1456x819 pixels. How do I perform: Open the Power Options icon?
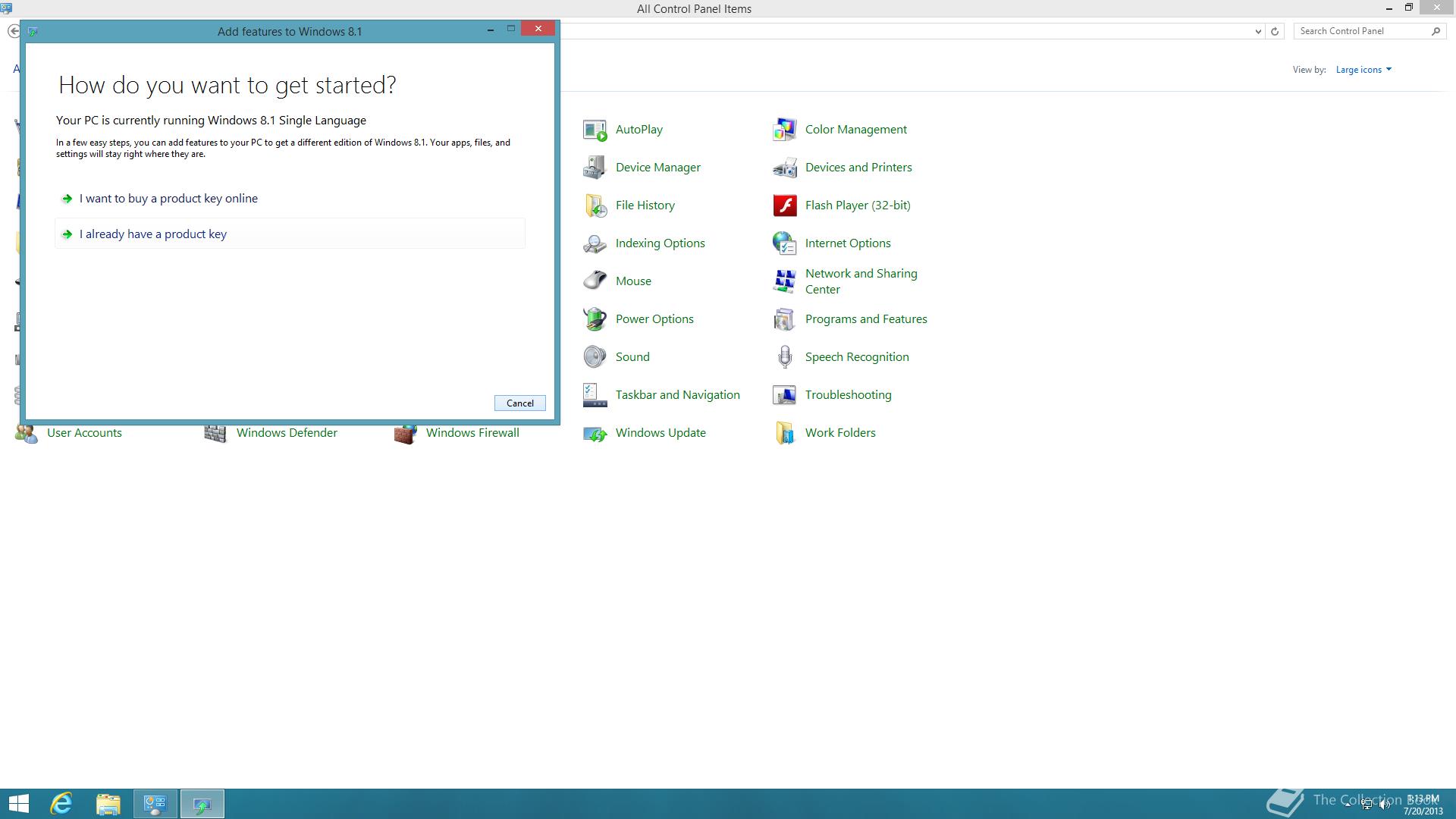(x=595, y=319)
